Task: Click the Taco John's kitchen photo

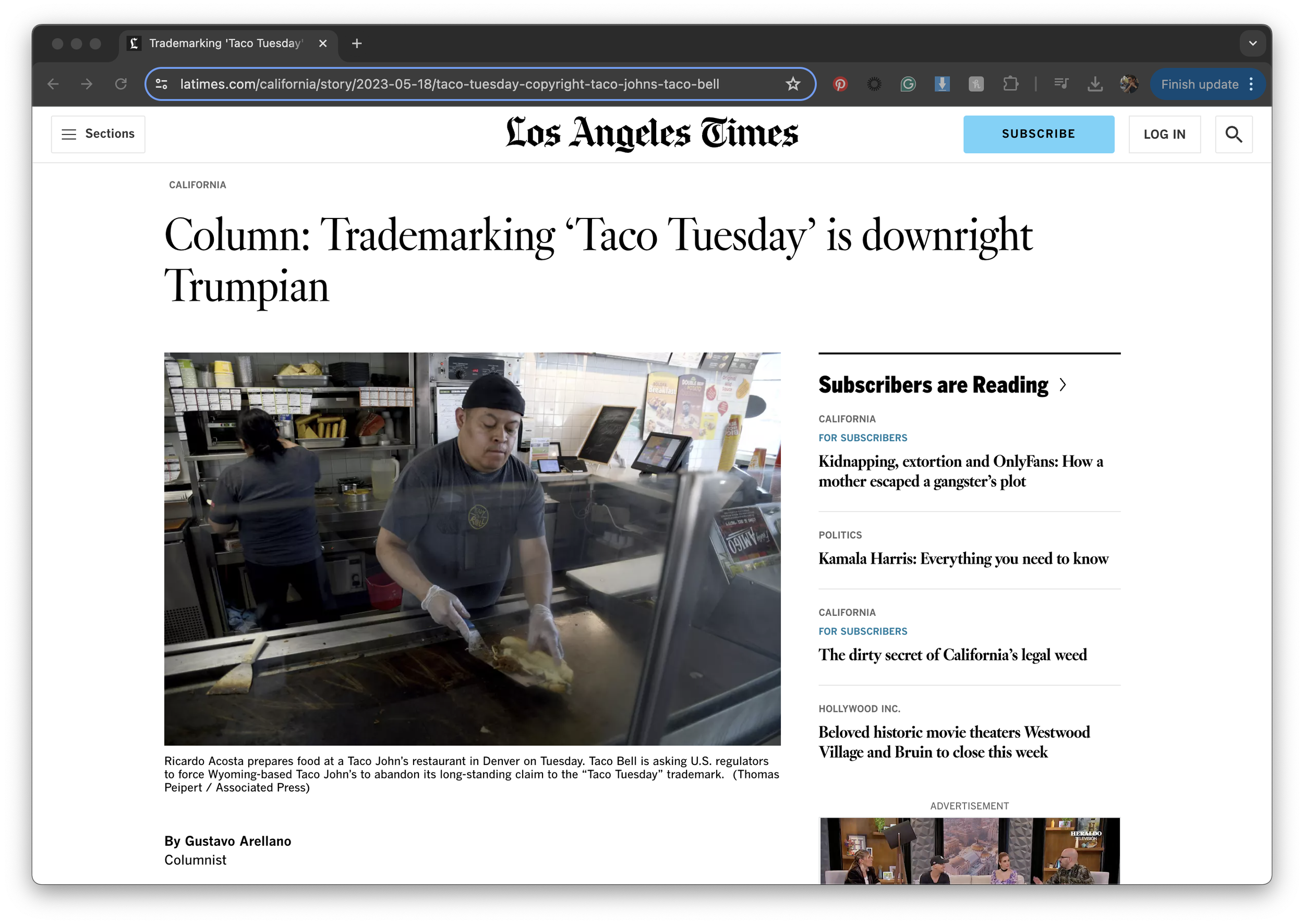Action: tap(473, 549)
